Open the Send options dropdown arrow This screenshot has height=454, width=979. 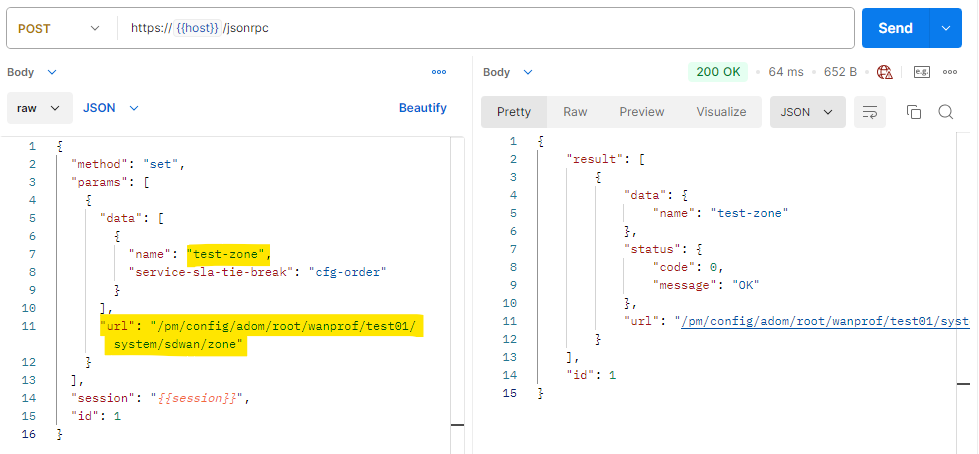click(x=945, y=28)
